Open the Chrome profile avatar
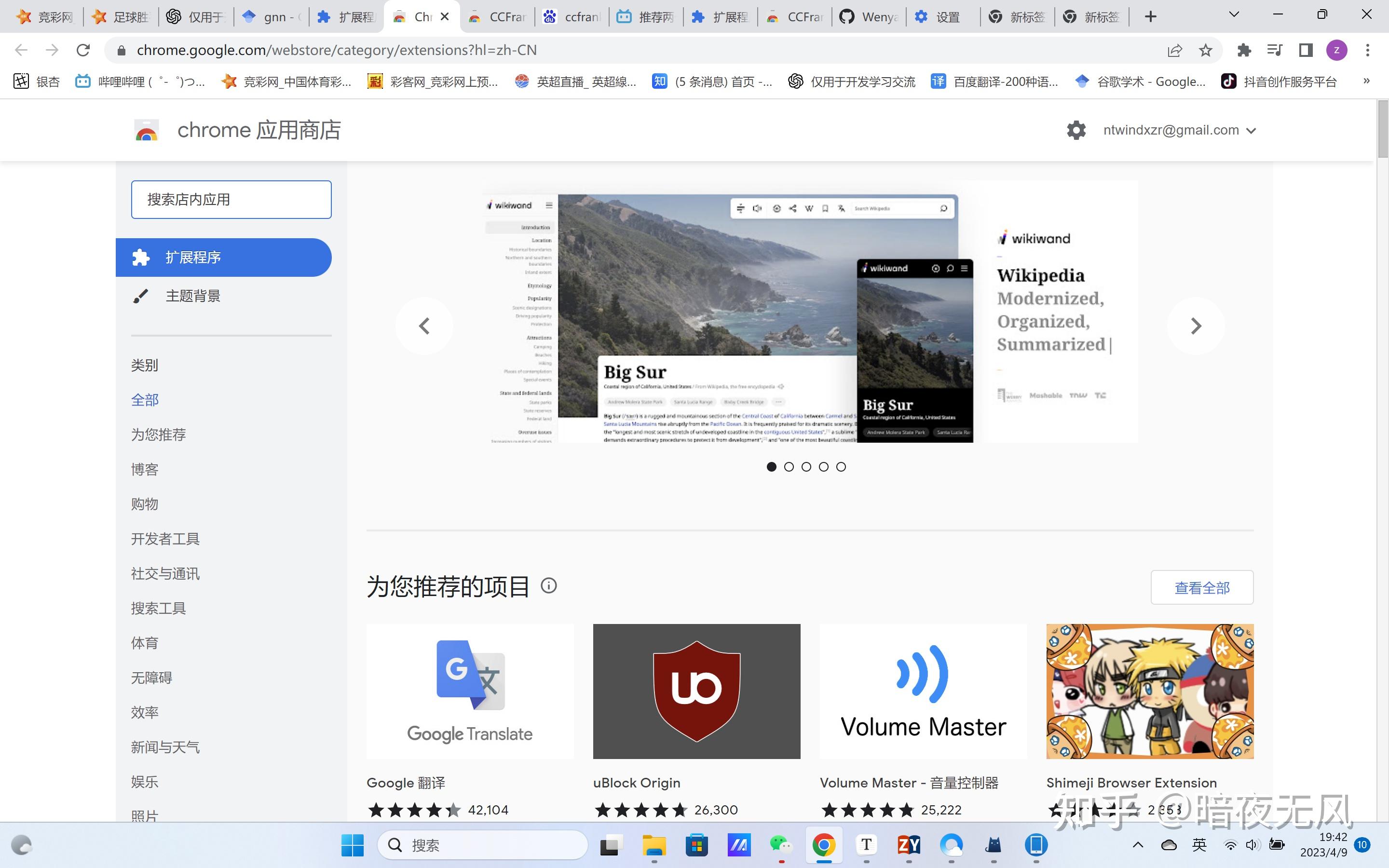This screenshot has height=868, width=1389. click(x=1337, y=51)
